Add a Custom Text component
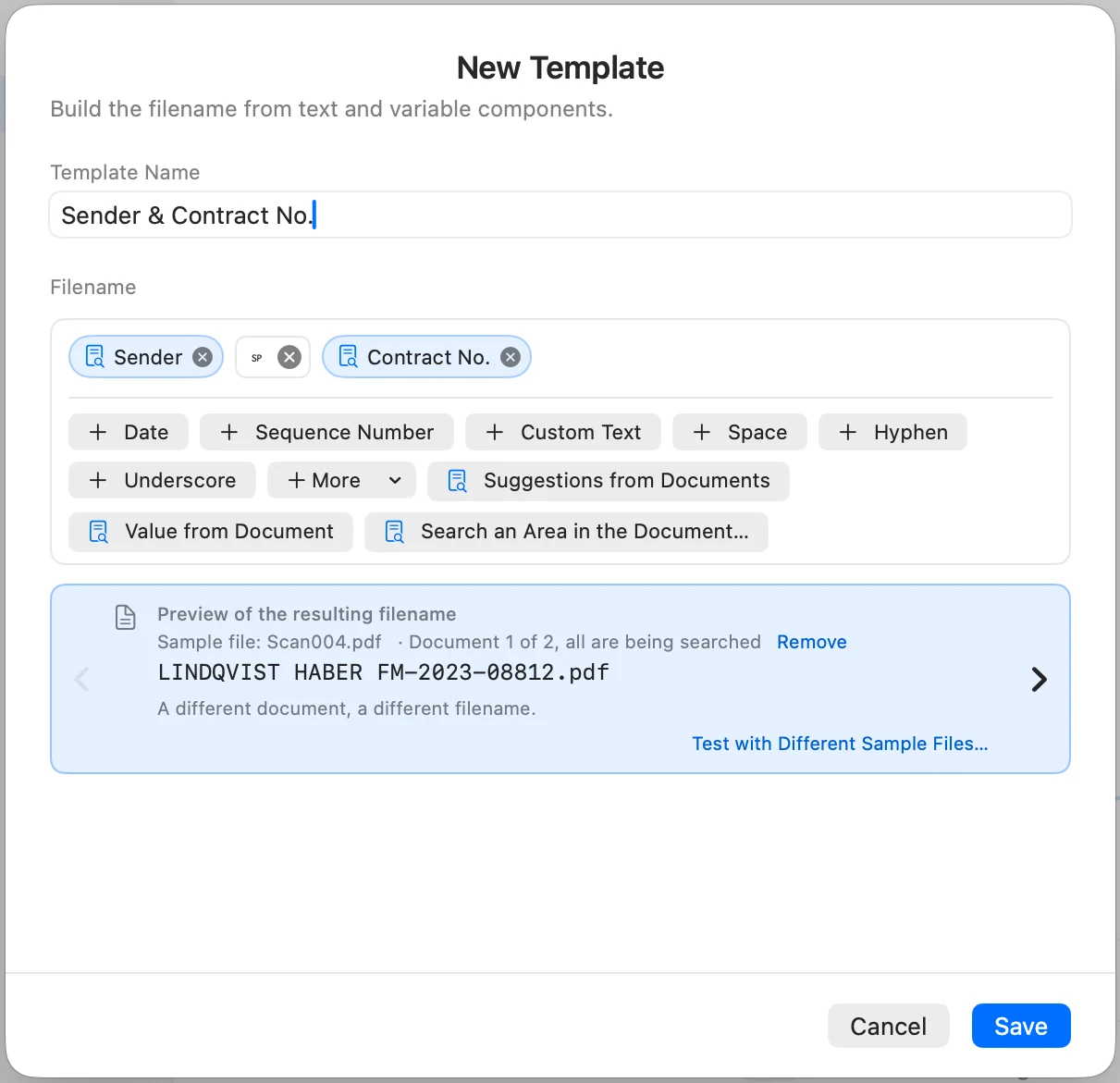Screen dimensions: 1120x1083 pyautogui.click(x=563, y=432)
